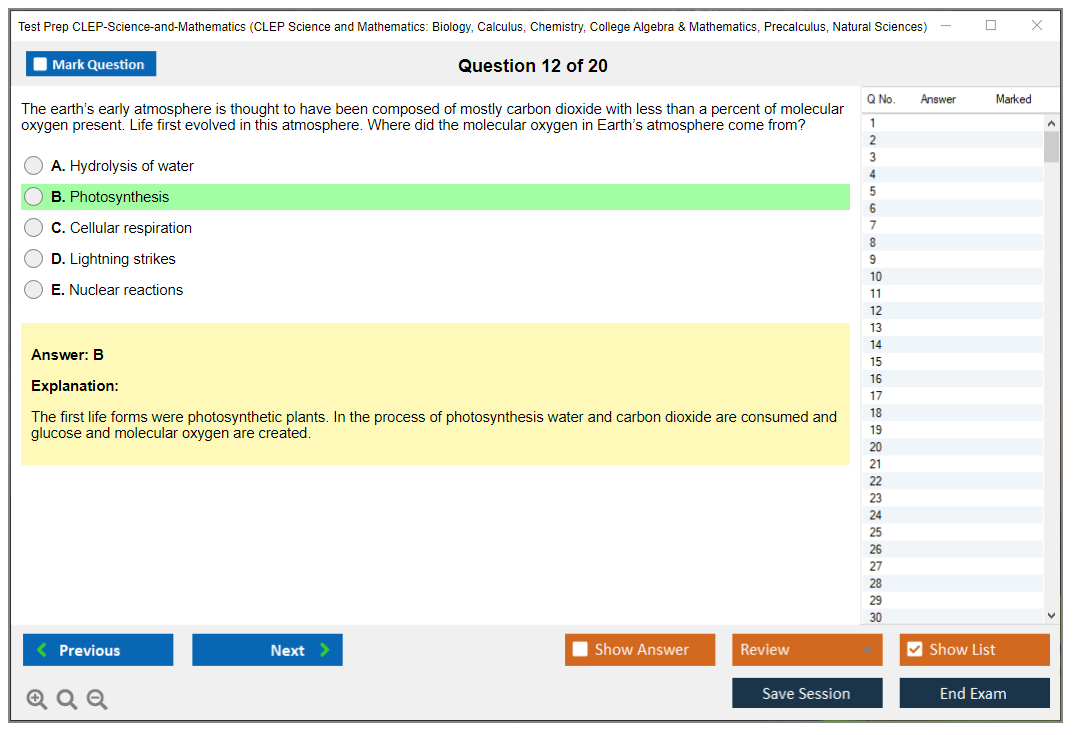
Task: Toggle the Show List checkbox
Action: (x=914, y=650)
